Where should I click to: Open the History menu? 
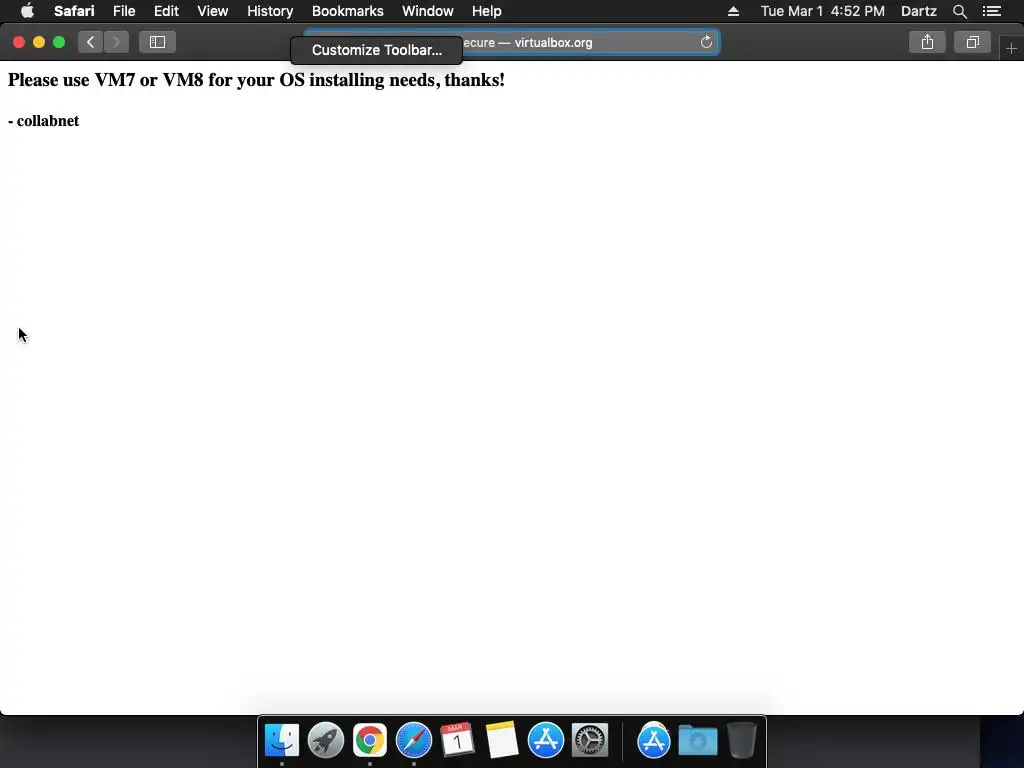coord(270,11)
